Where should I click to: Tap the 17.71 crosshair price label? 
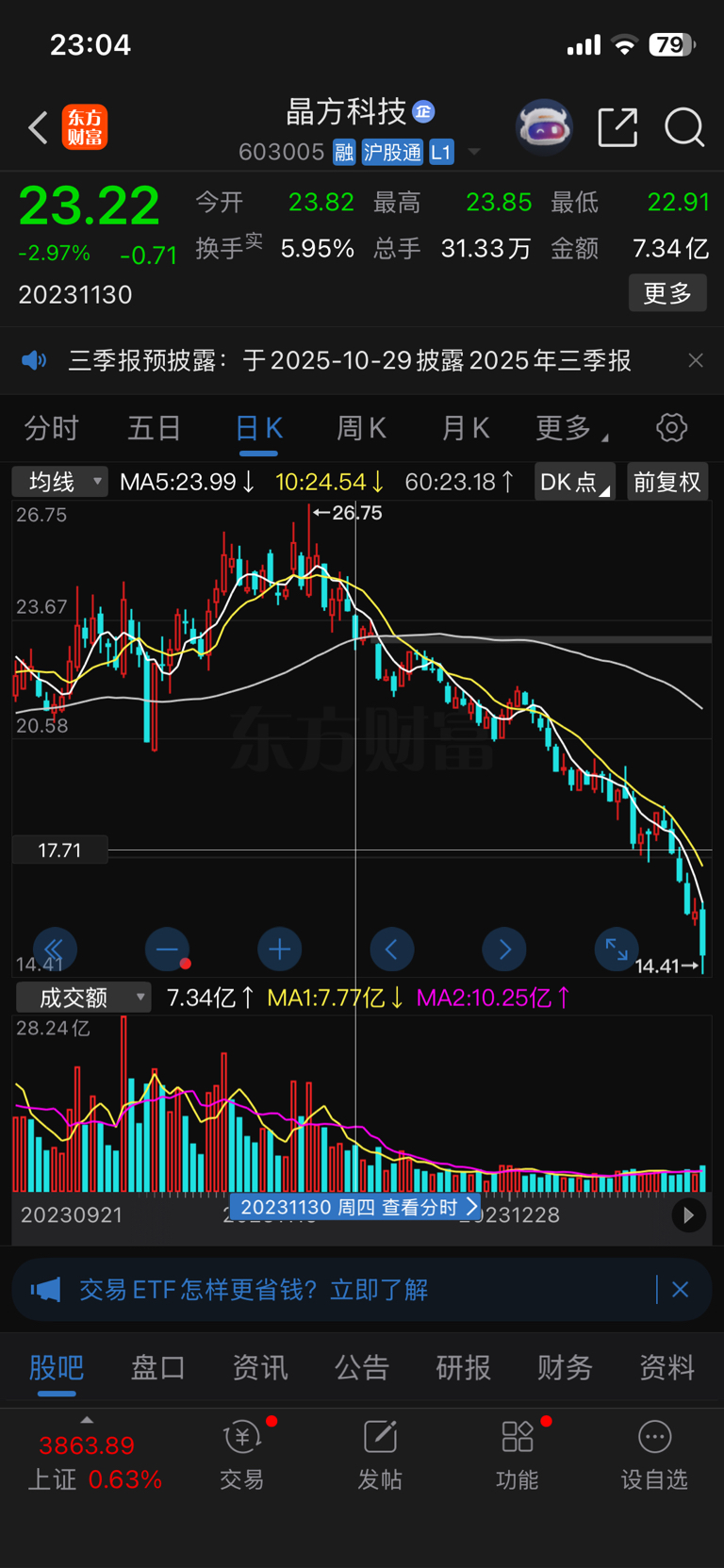pos(59,850)
